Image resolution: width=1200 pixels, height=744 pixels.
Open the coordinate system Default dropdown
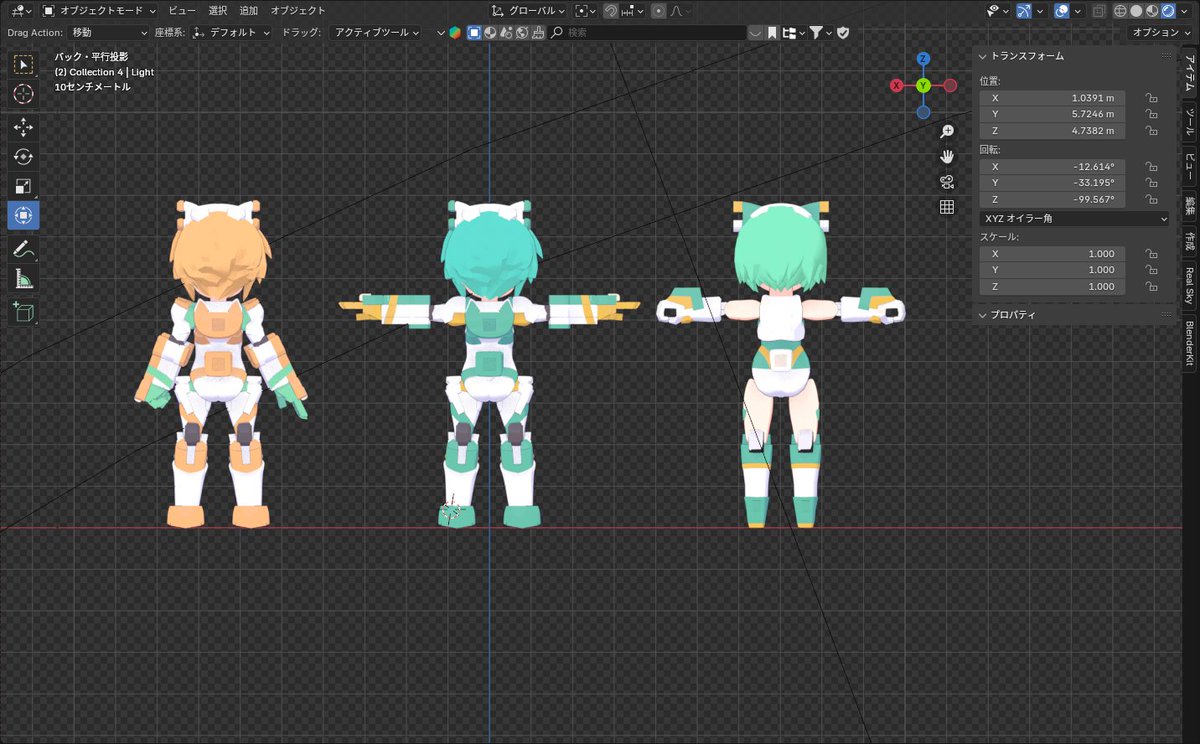point(231,33)
